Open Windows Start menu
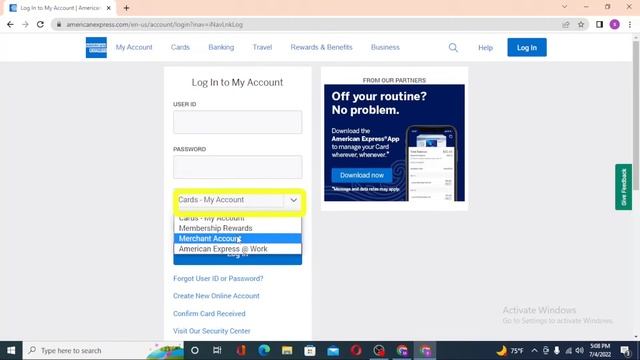 pyautogui.click(x=11, y=351)
